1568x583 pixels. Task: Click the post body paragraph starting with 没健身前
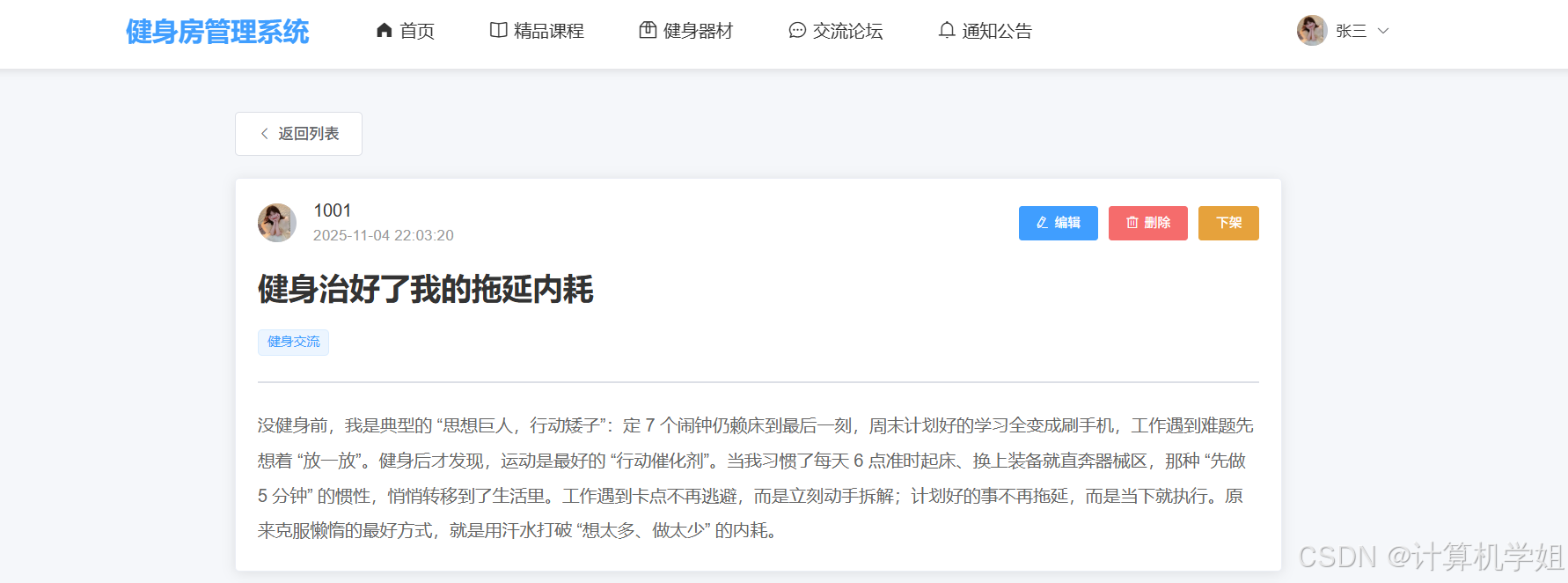[x=758, y=478]
